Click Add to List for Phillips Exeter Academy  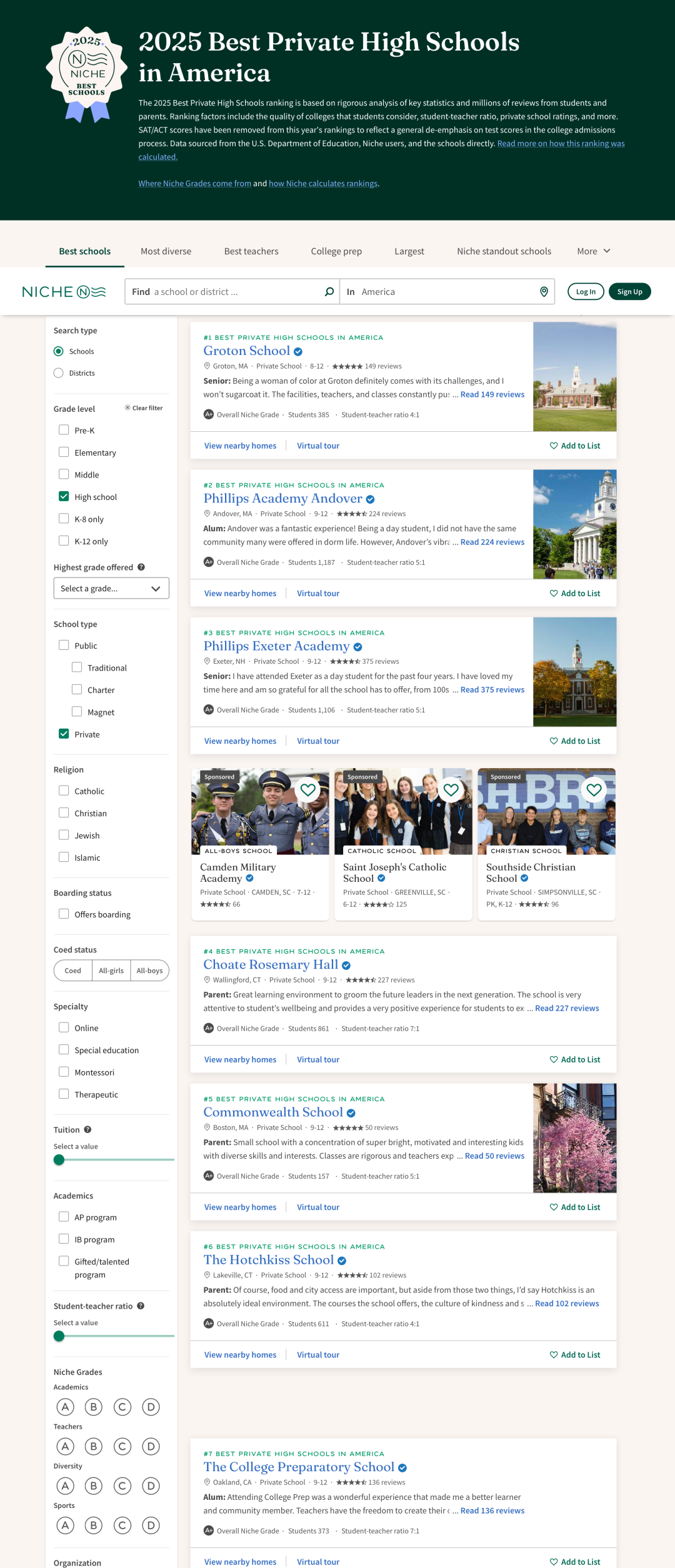tap(575, 741)
